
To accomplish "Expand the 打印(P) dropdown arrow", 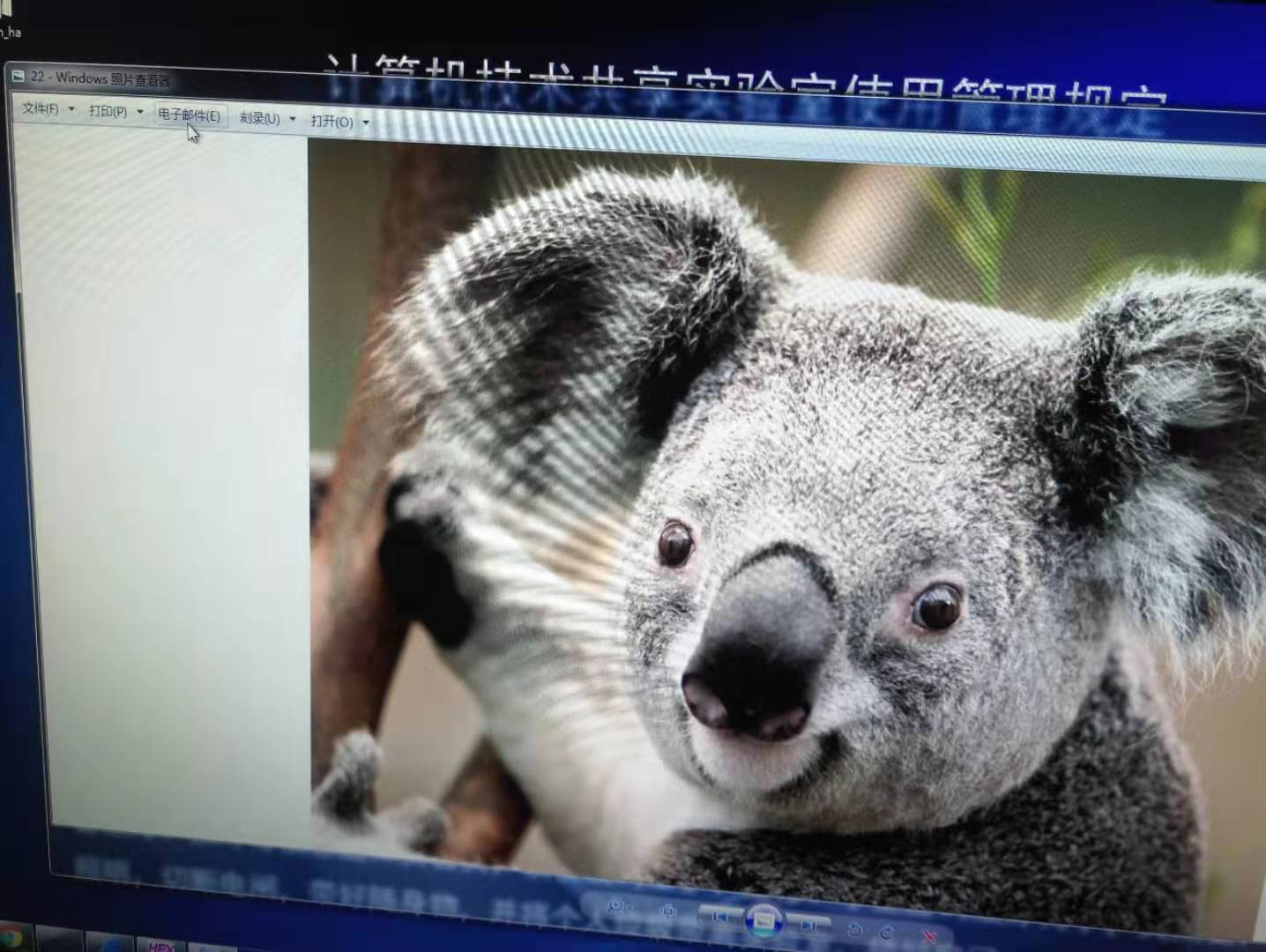I will [140, 112].
